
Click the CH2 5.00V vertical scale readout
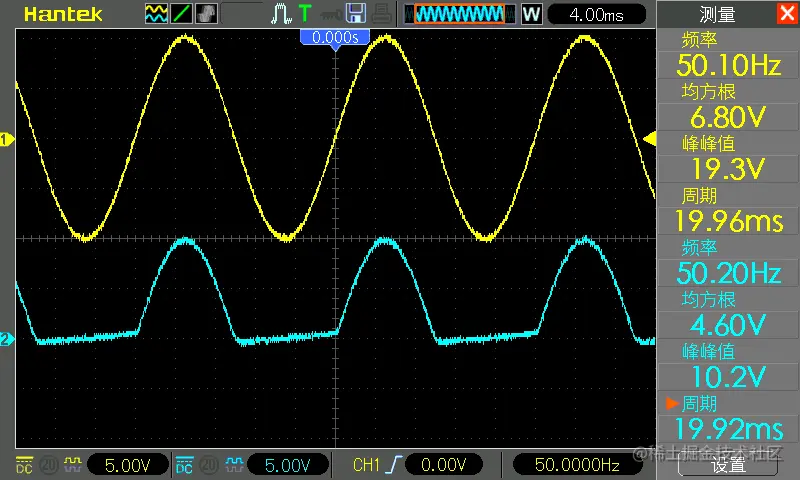pos(288,465)
